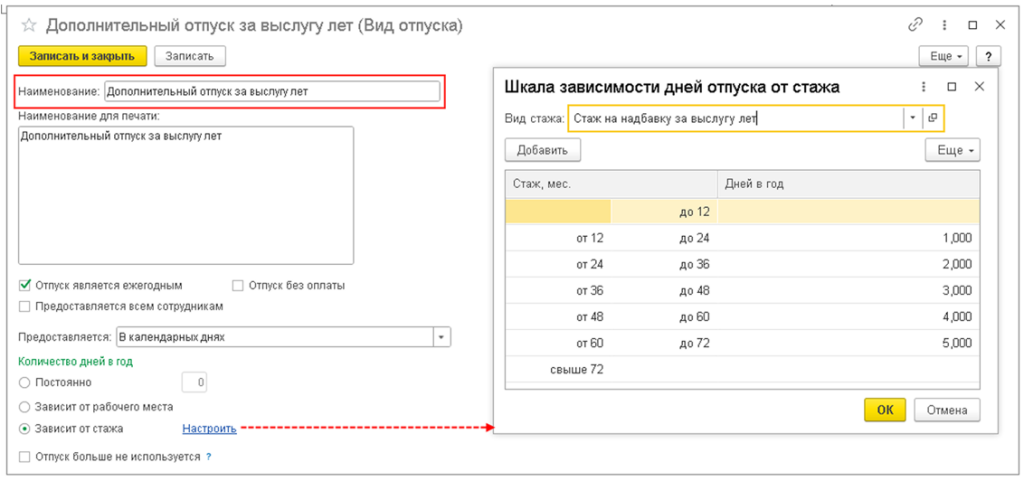Screen dimensions: 1024x481
Task: Click the open icon beside Вид стажа field
Action: click(x=932, y=118)
